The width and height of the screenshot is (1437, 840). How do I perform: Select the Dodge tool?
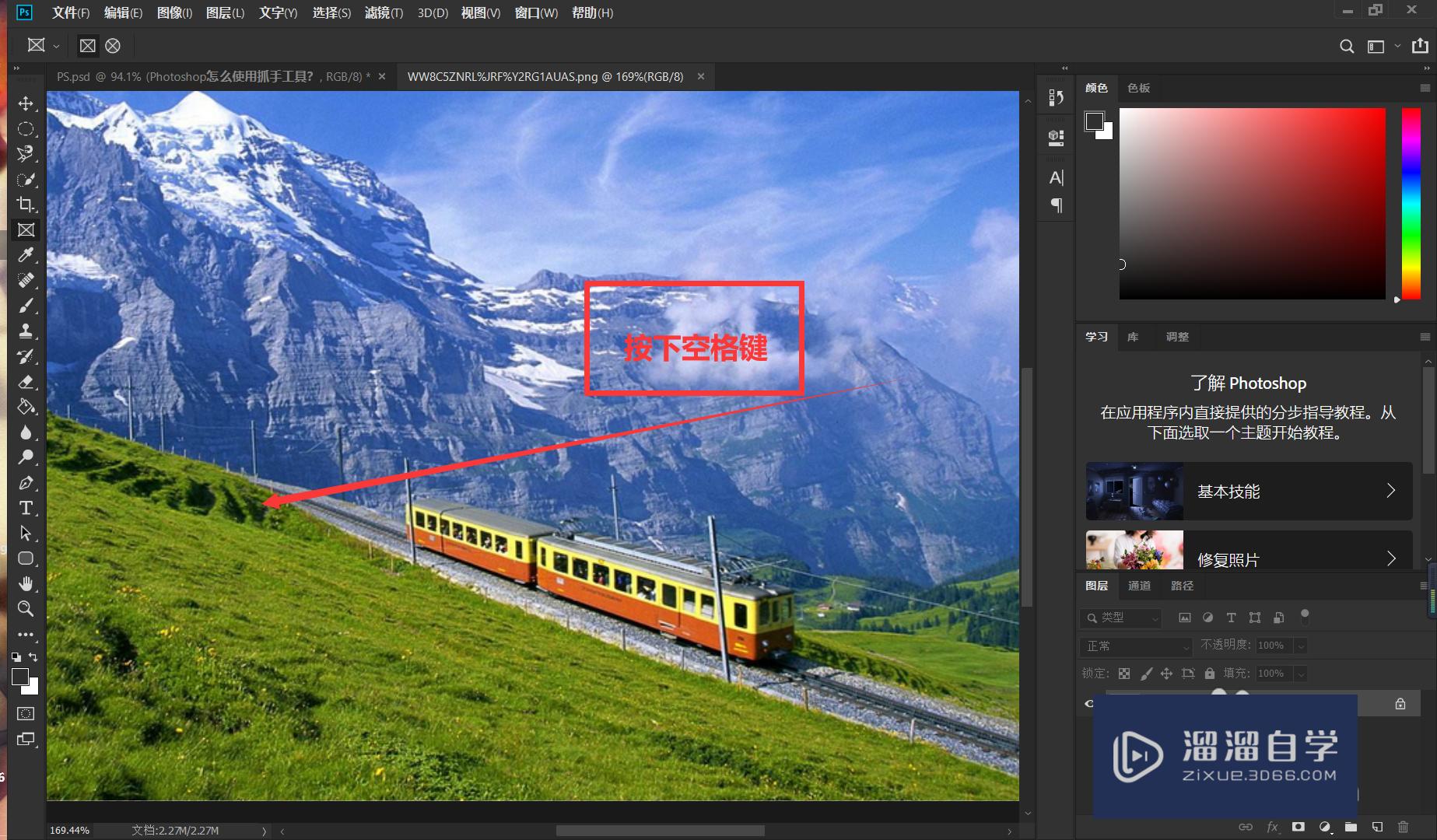point(26,457)
